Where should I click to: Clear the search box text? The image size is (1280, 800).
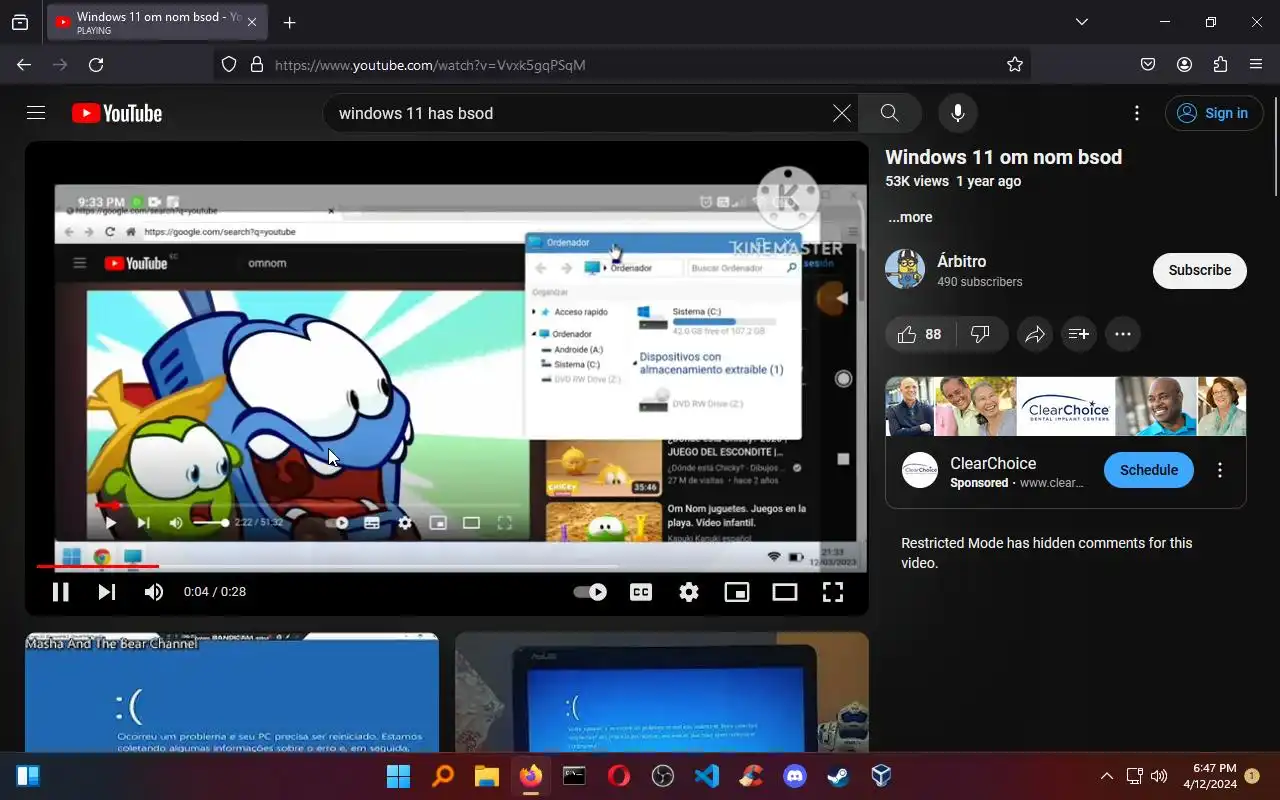coord(842,113)
